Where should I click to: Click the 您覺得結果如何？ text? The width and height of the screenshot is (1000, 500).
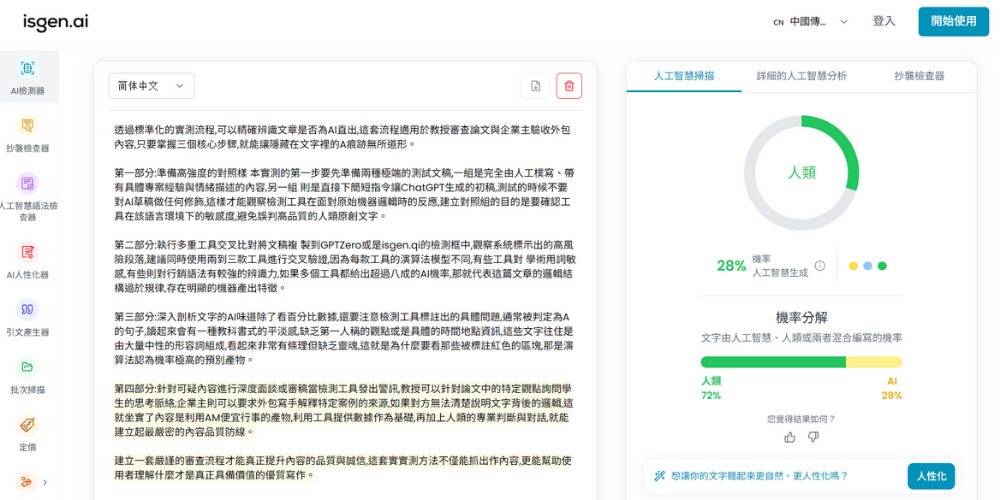coord(801,419)
